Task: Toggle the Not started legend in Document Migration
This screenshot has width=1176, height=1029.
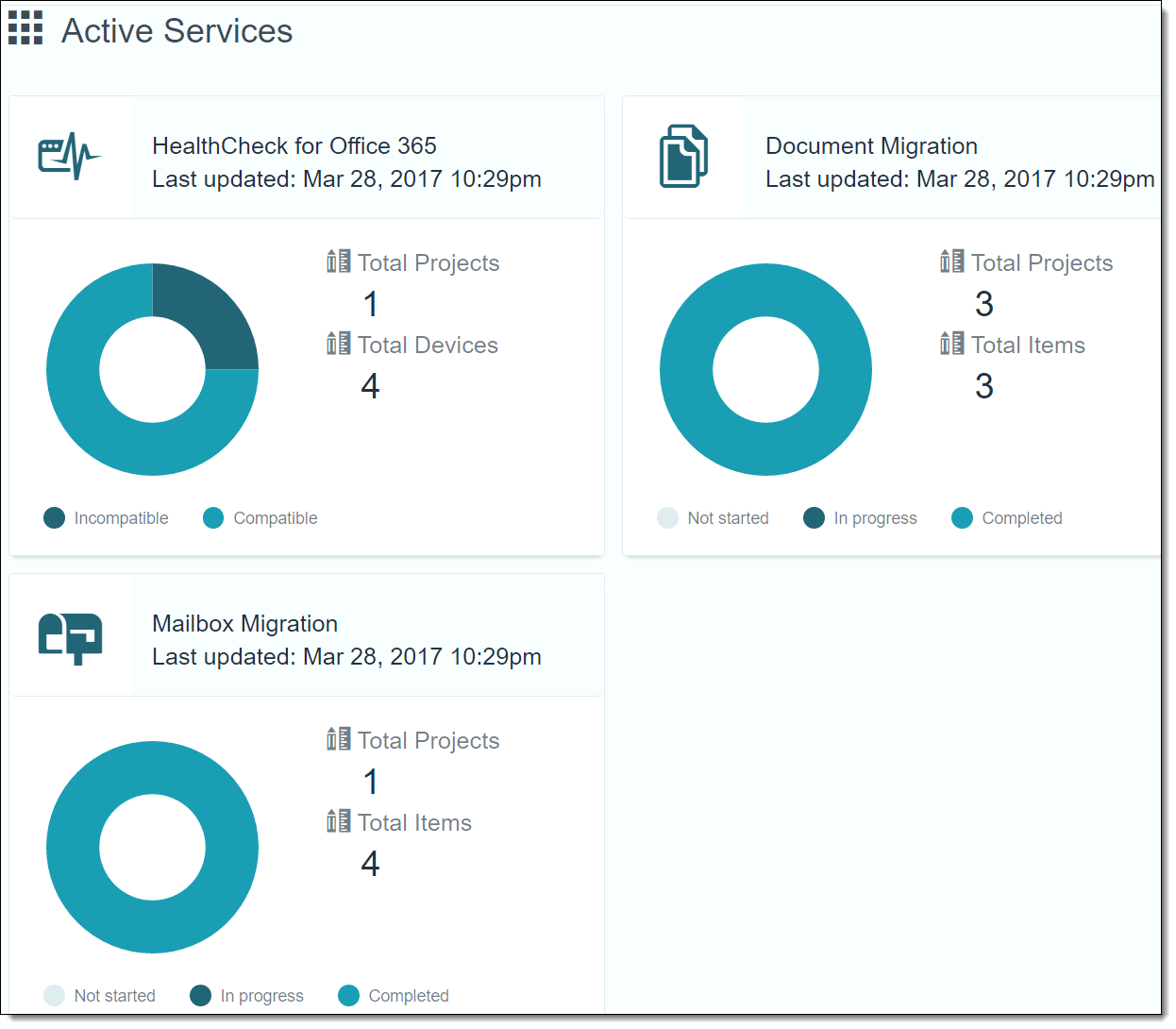Action: (x=714, y=517)
